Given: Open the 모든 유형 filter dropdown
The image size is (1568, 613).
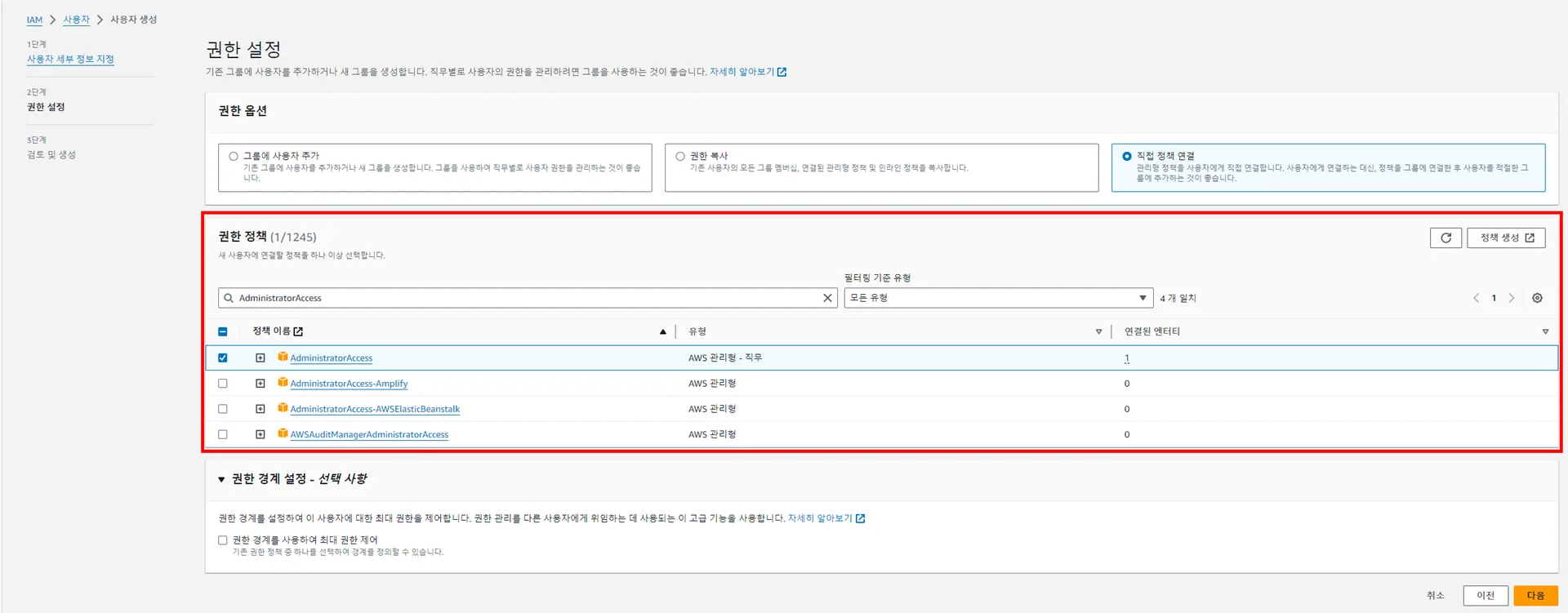Looking at the screenshot, I should pyautogui.click(x=998, y=298).
